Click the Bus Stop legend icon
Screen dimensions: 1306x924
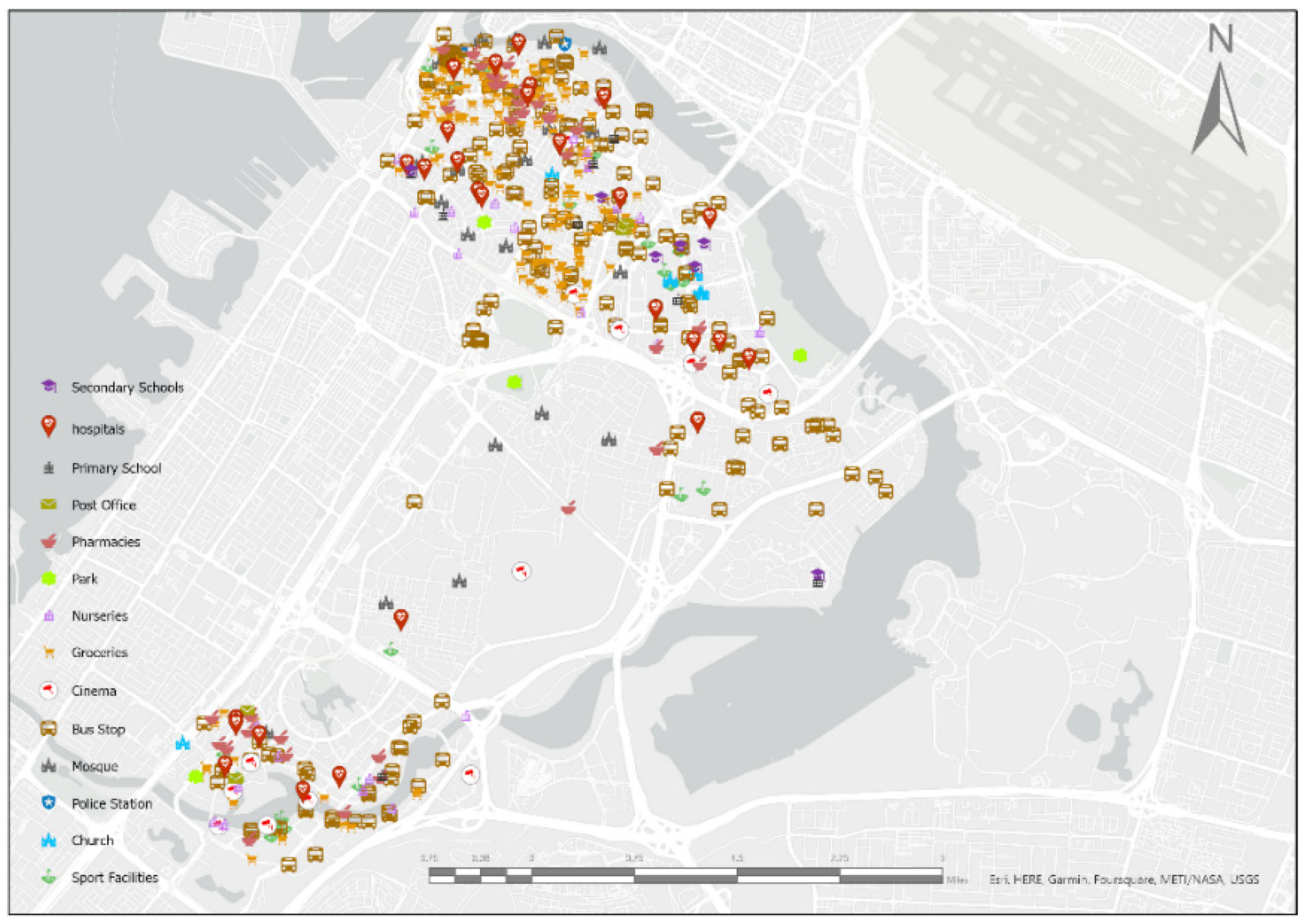pyautogui.click(x=50, y=729)
